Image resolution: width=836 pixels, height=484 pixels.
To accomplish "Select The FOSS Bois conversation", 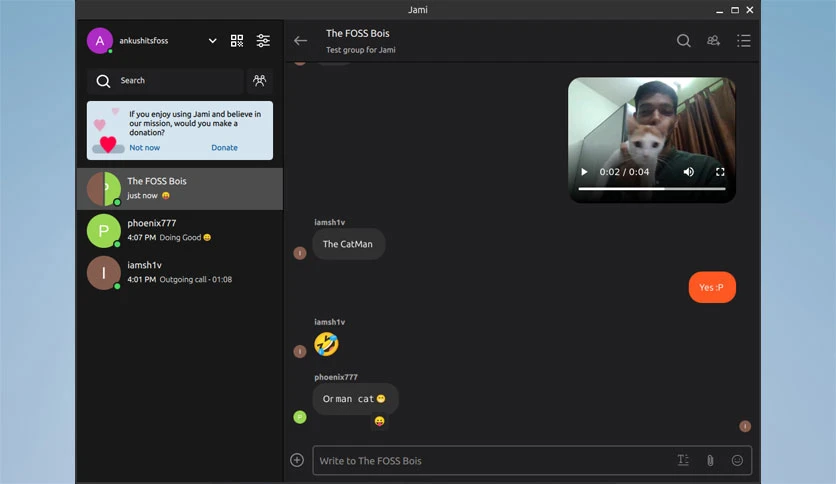I will coord(180,189).
